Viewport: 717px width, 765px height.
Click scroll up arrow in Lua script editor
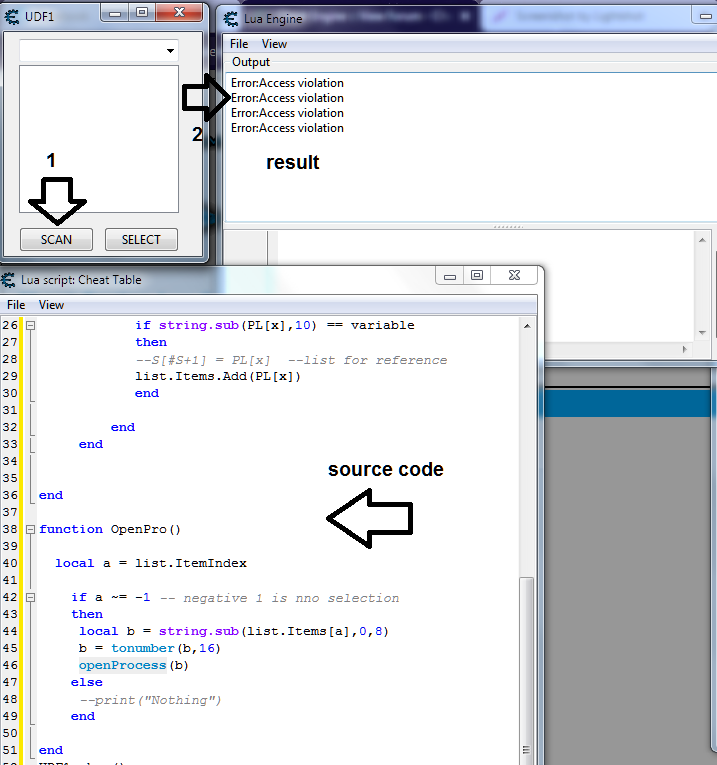527,326
